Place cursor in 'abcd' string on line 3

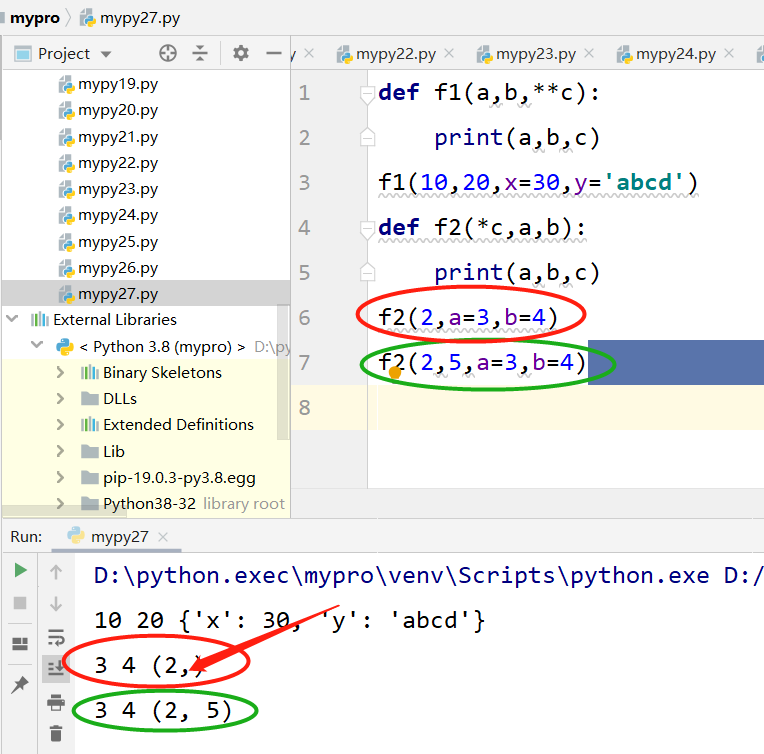[x=644, y=183]
